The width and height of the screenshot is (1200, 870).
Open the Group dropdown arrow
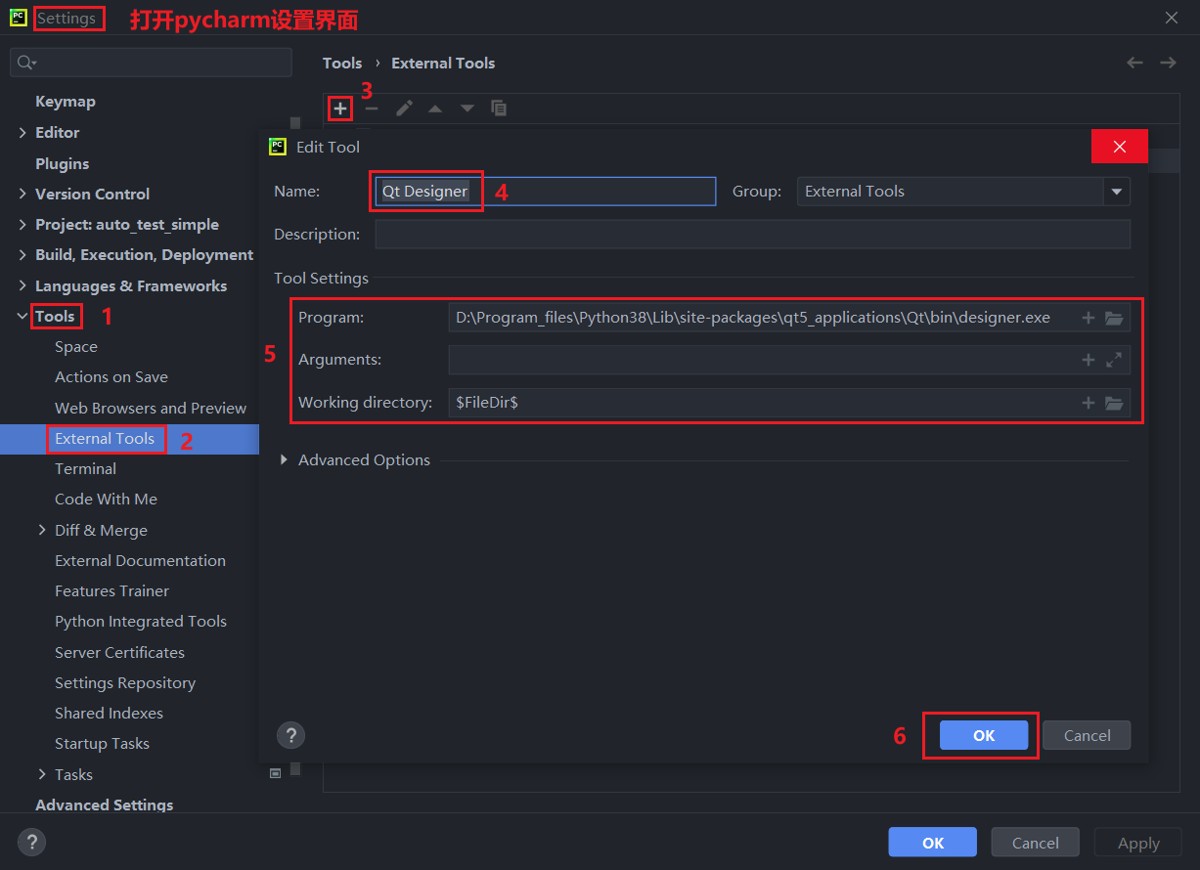1116,191
